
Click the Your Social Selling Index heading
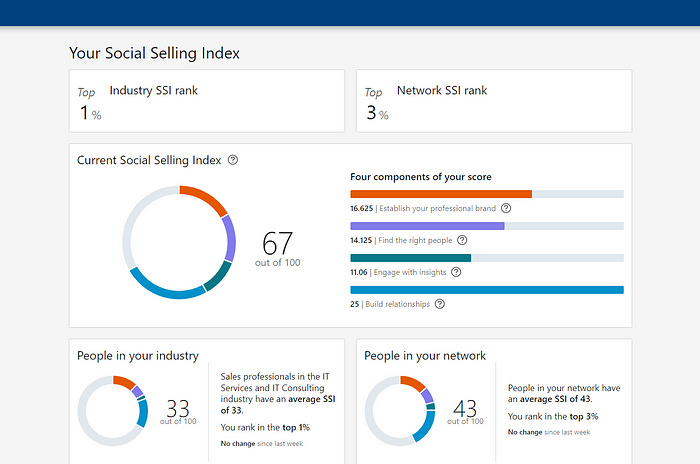point(154,53)
